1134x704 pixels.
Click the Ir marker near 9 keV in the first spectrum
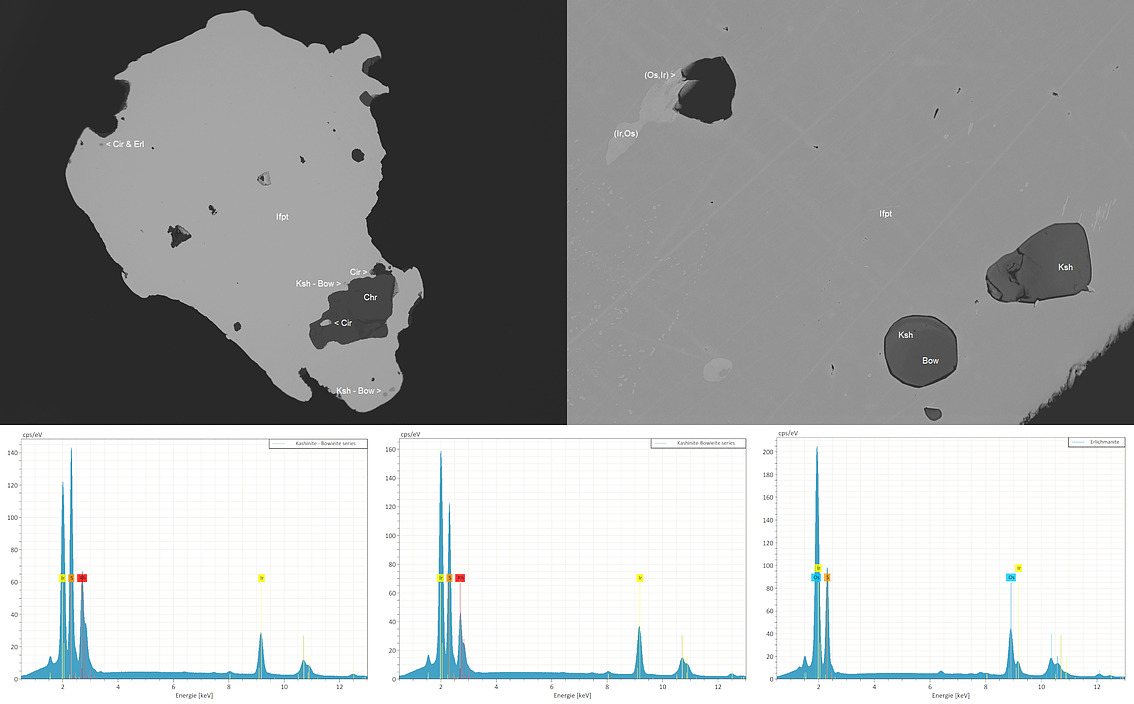(261, 578)
